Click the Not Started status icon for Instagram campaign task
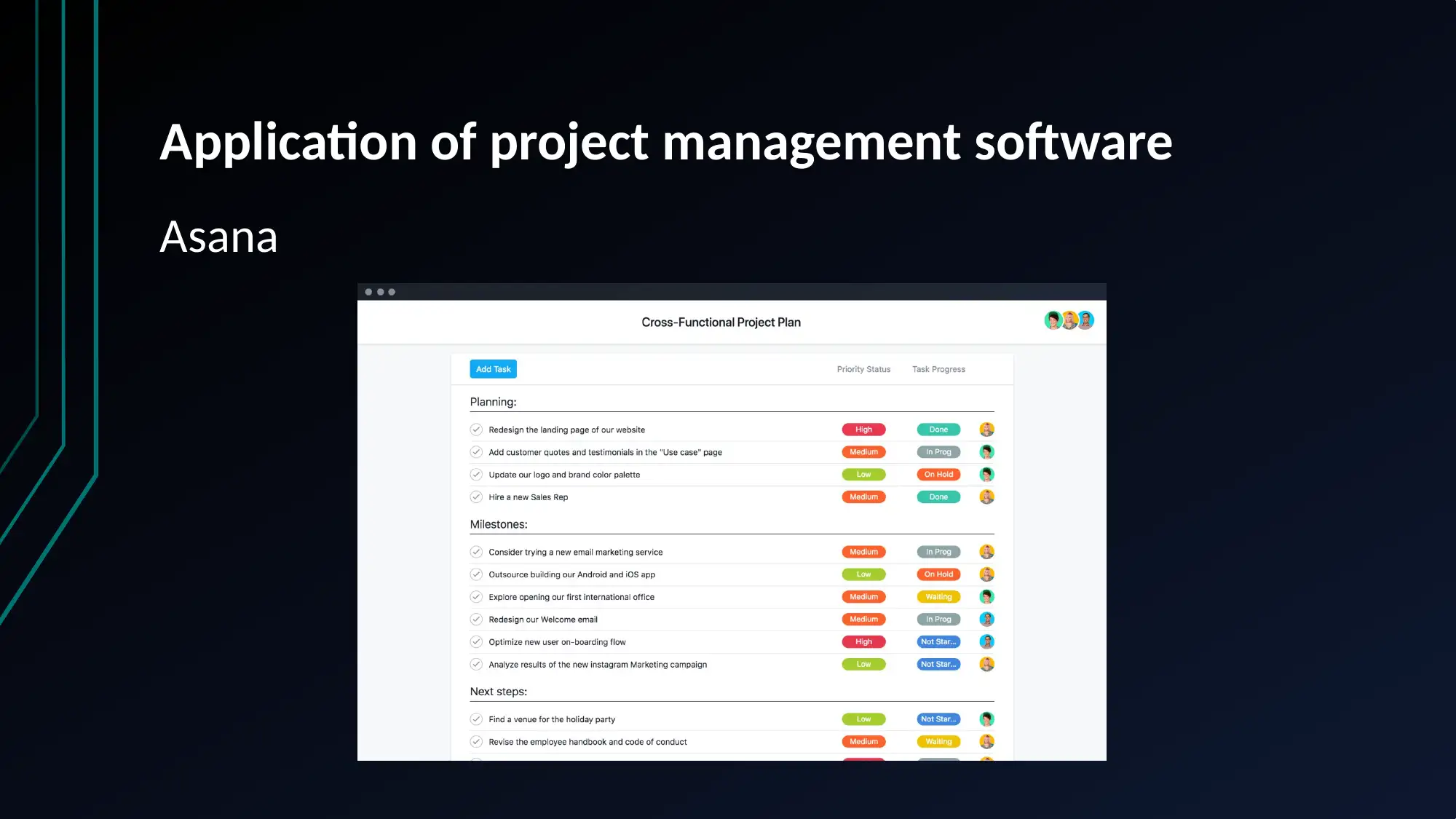Screen dimensions: 1456x819 coord(938,664)
